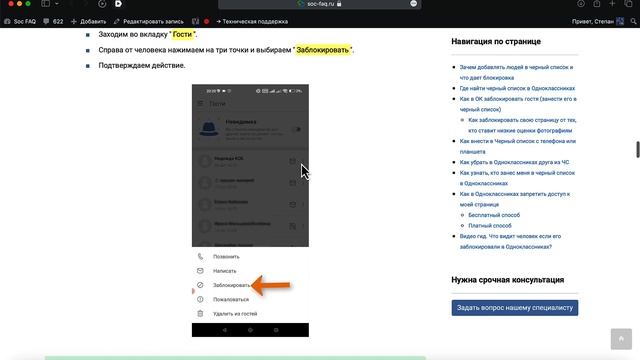Open the comments bubble showing 622
Viewport: 640px width, 360px height.
[x=53, y=21]
